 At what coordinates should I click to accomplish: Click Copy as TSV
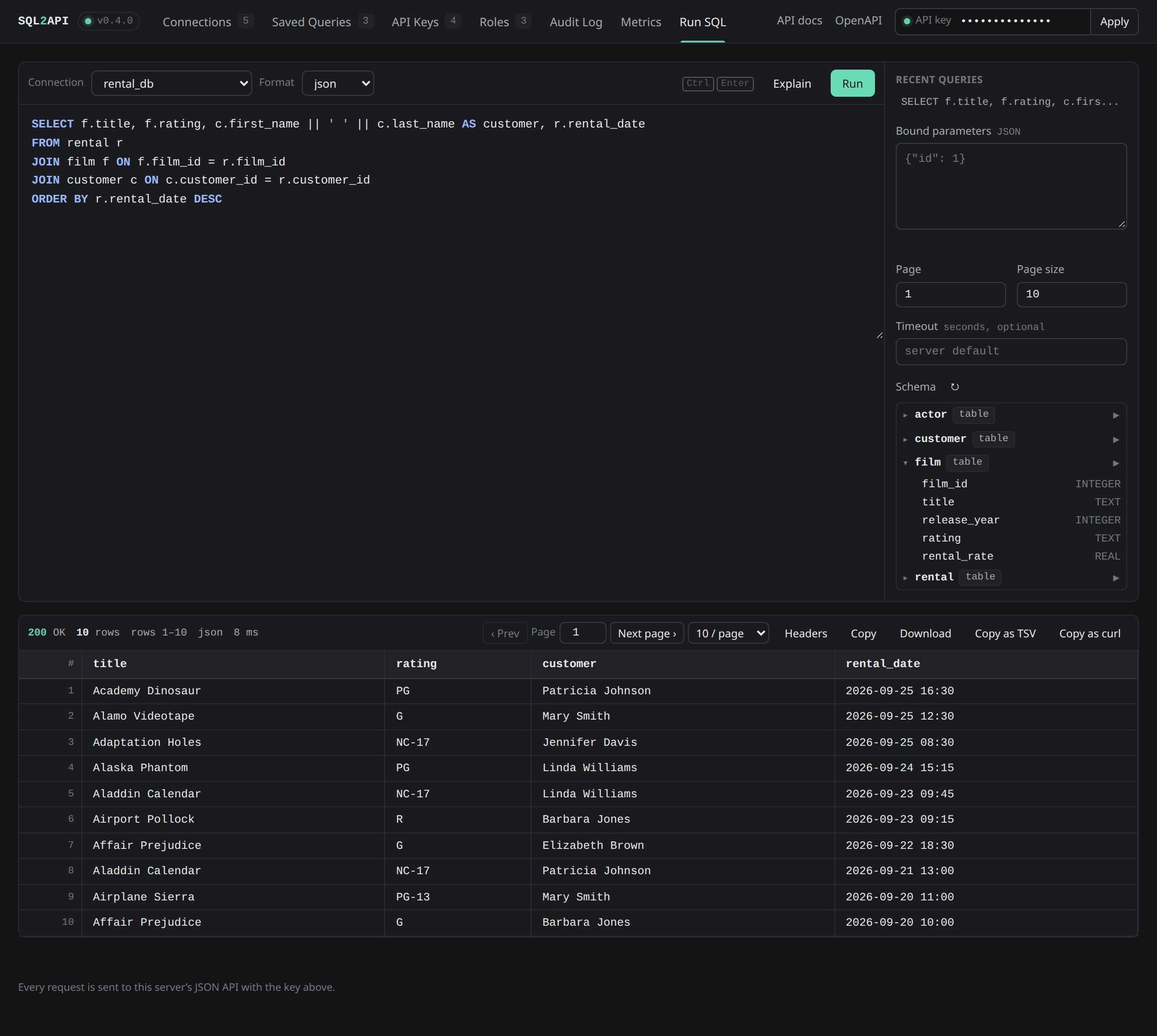tap(1005, 633)
